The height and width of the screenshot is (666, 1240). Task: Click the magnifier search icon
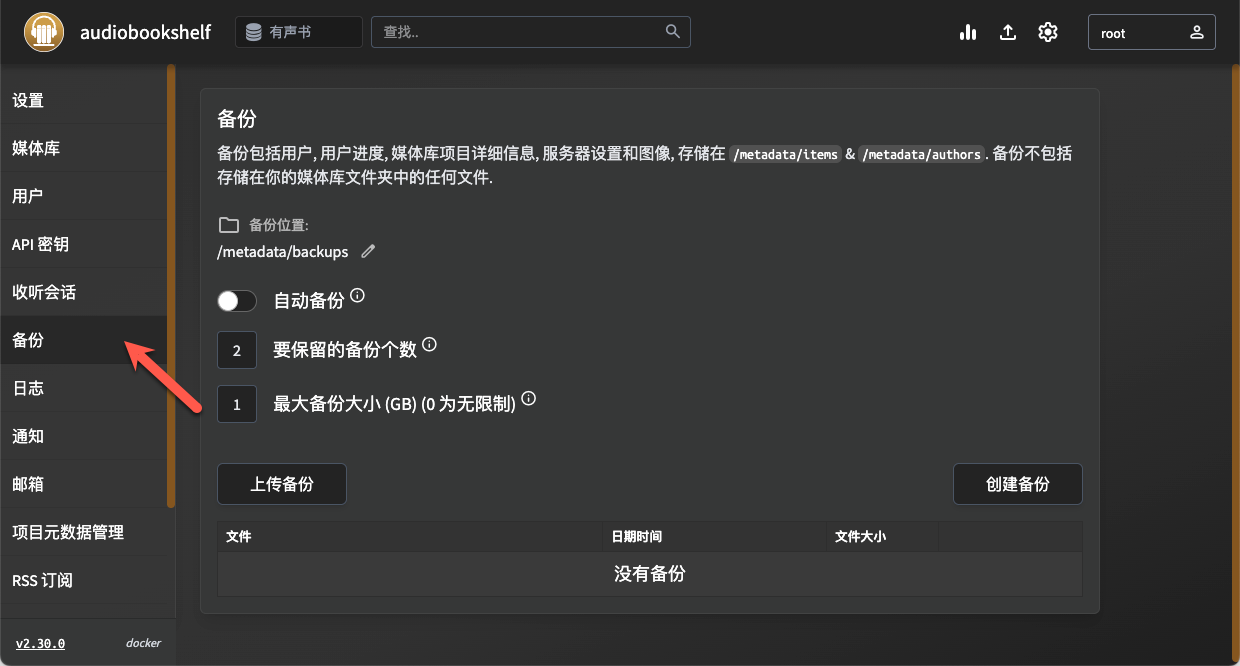point(673,31)
